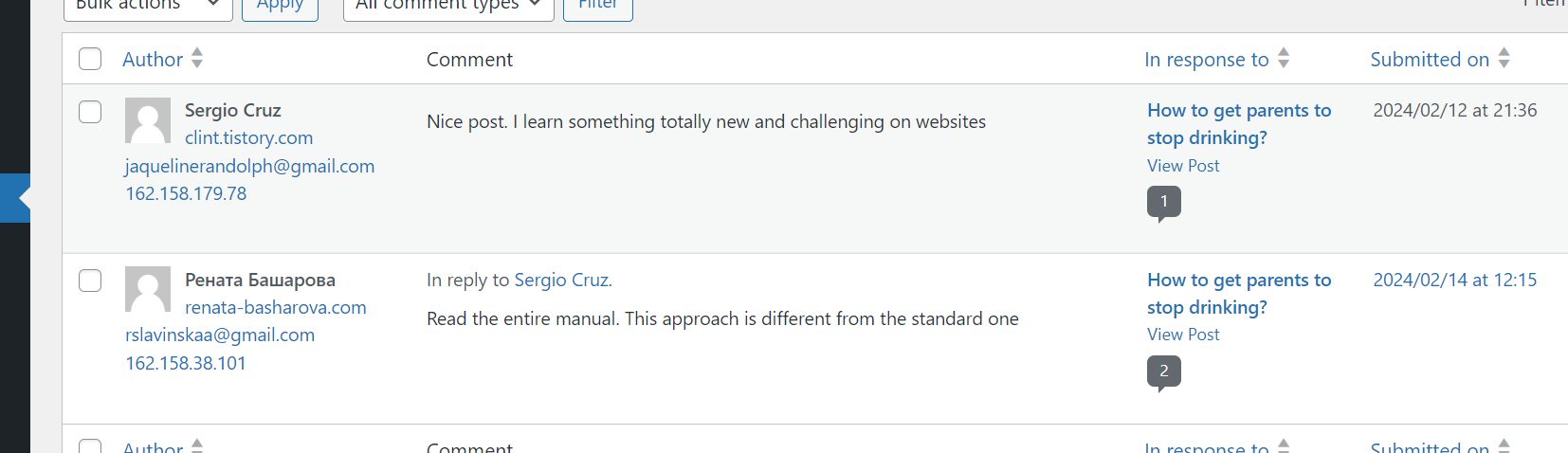
Task: Sort by Submitted on arrows
Action: [x=1504, y=59]
